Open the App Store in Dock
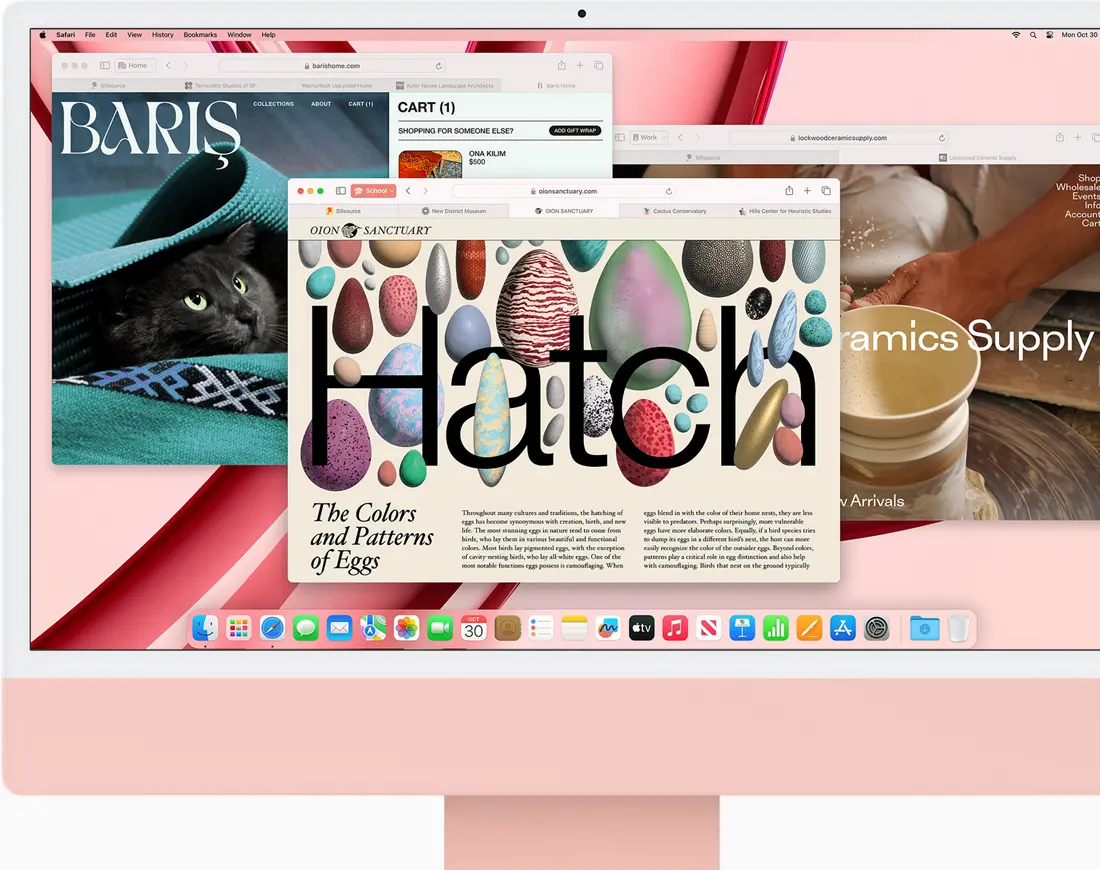Viewport: 1100px width, 870px height. click(843, 628)
